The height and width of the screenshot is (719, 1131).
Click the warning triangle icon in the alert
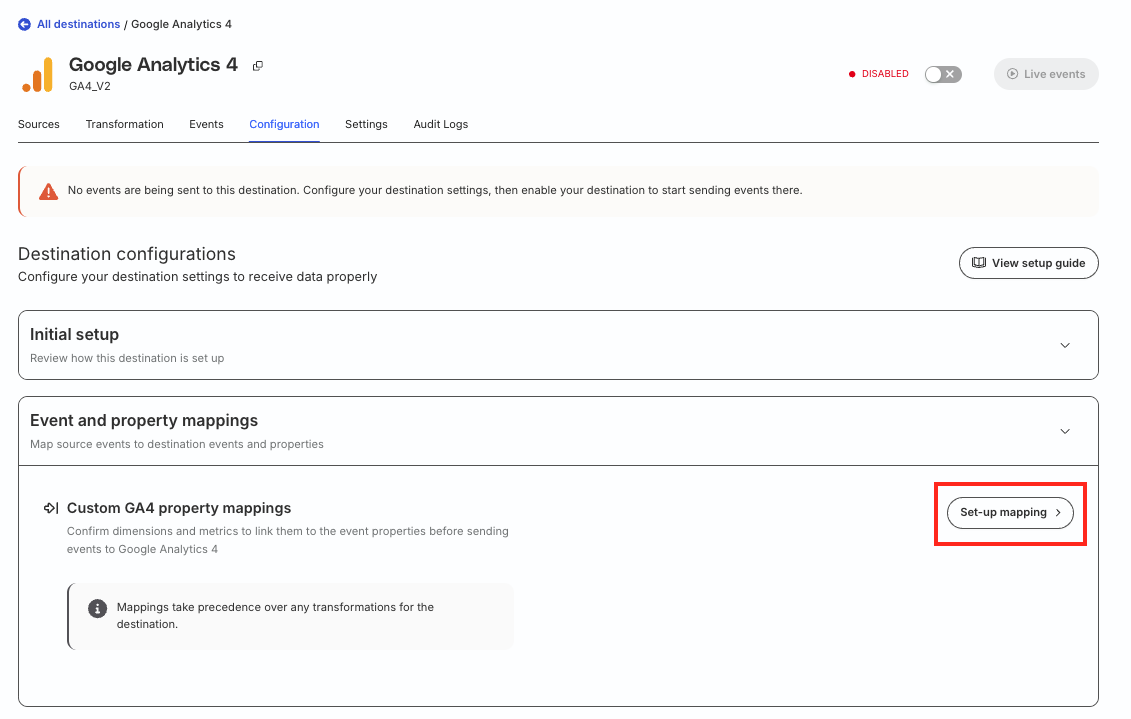tap(48, 191)
